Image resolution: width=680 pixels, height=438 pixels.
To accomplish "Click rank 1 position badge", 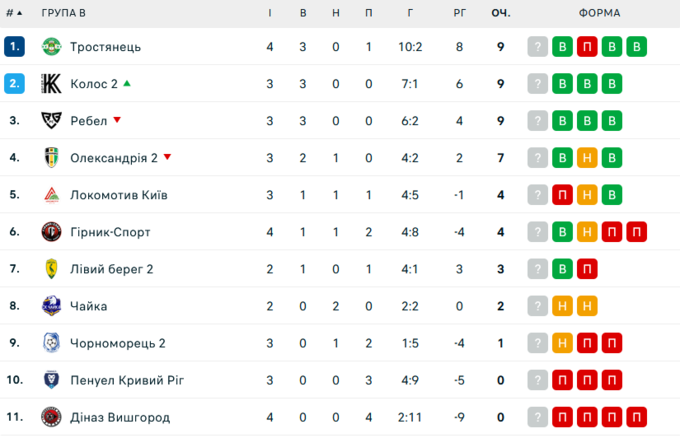I will pos(14,47).
